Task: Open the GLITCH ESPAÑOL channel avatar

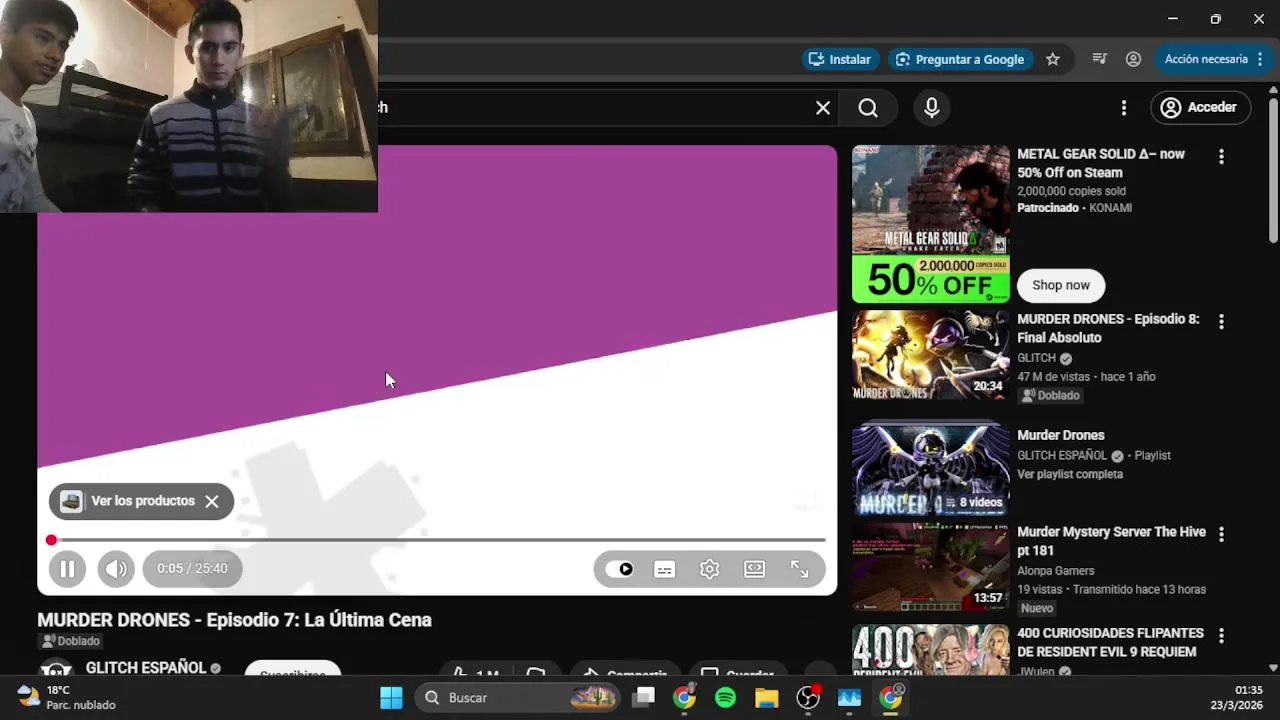Action: tap(56, 670)
